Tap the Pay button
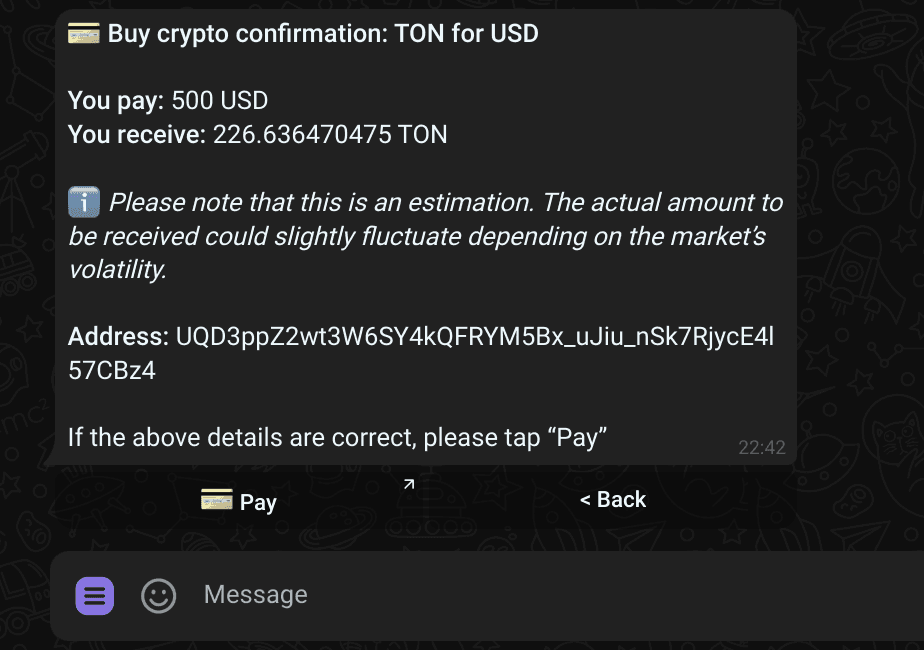924x650 pixels. (x=240, y=500)
